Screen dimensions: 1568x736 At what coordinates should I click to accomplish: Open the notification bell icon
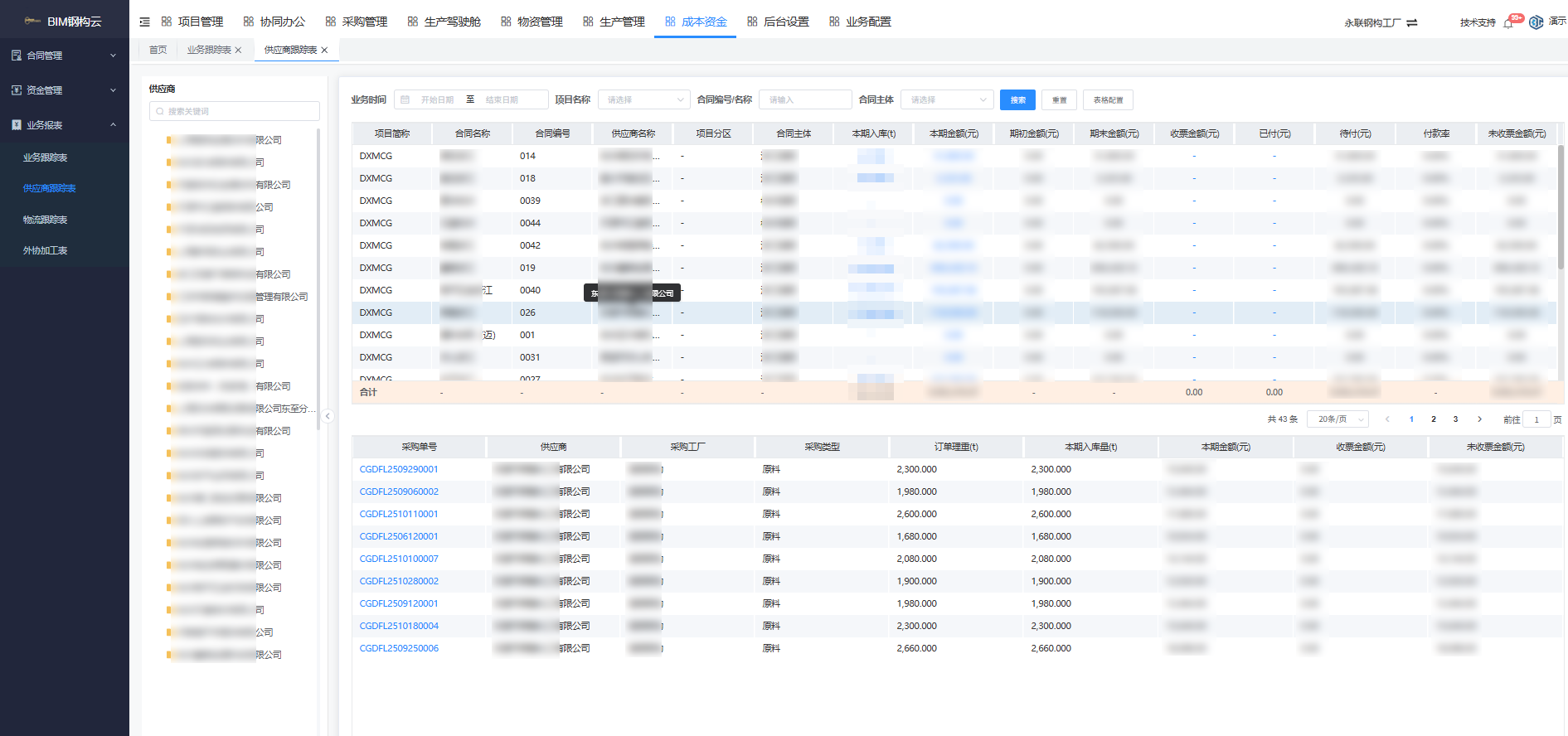pyautogui.click(x=1508, y=22)
